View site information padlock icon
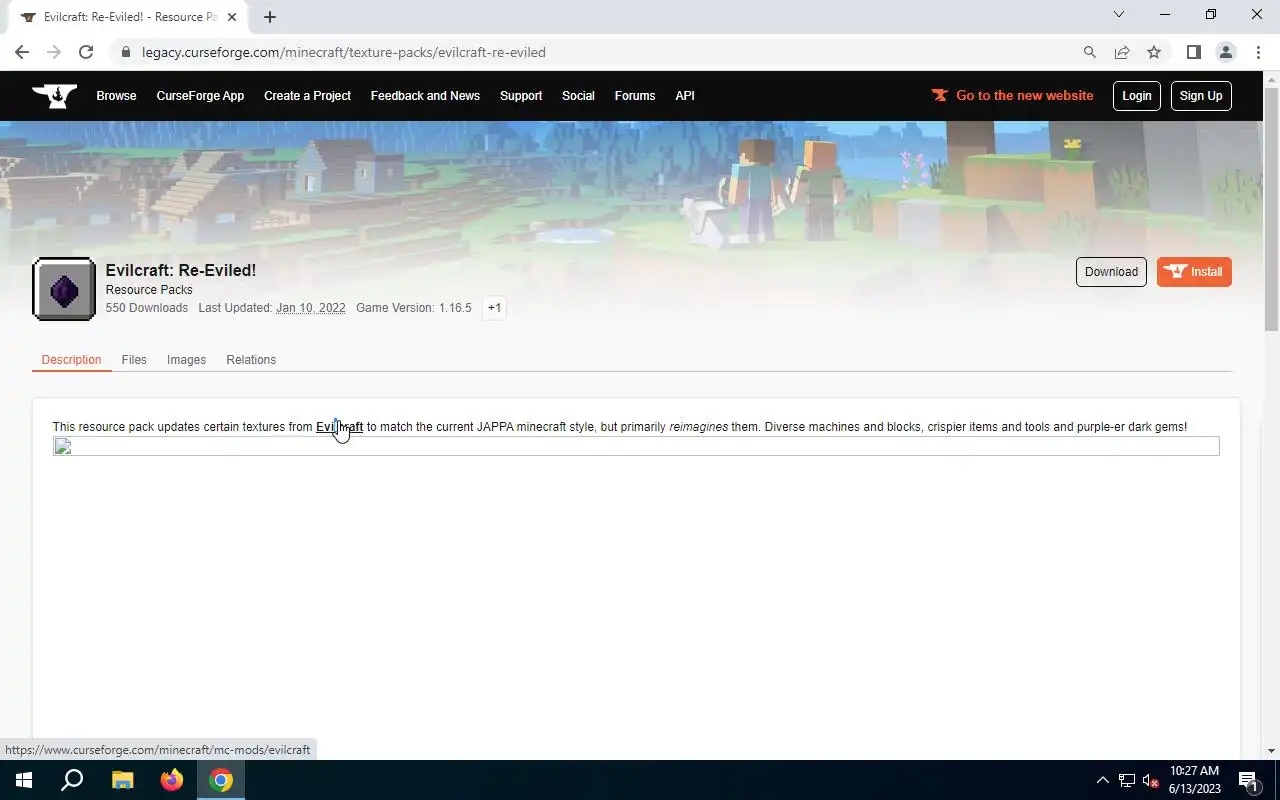The width and height of the screenshot is (1280, 800). (x=125, y=52)
